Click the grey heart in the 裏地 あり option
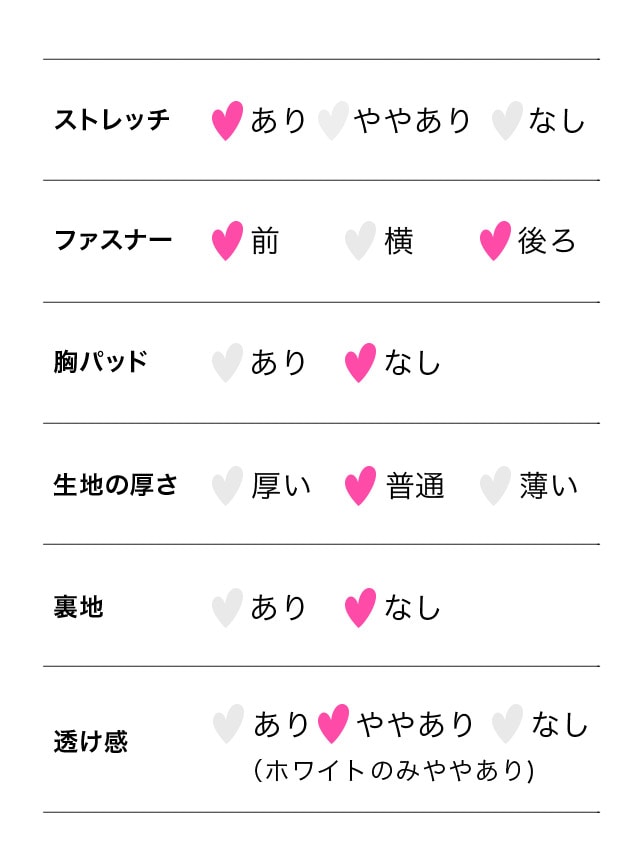 point(227,608)
